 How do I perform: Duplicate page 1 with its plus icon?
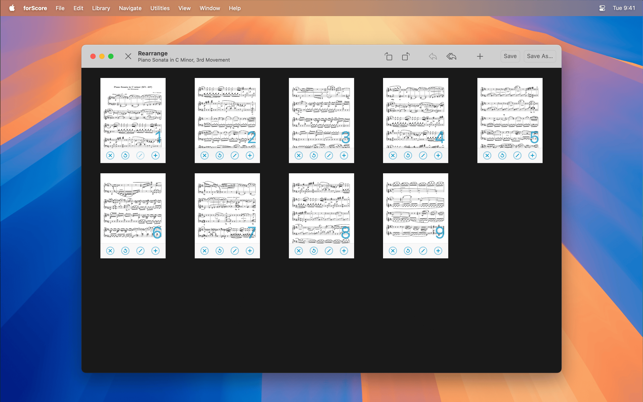tap(155, 155)
